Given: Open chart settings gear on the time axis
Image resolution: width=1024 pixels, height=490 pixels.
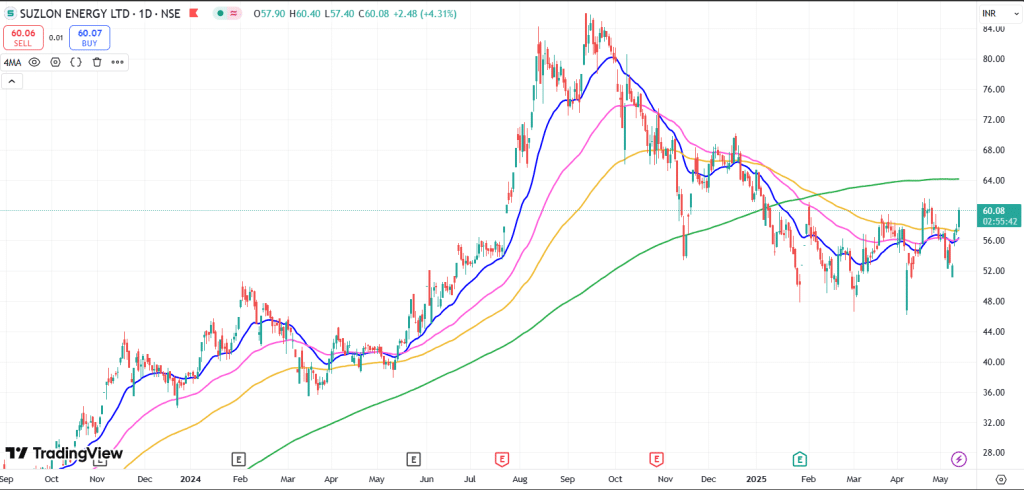Looking at the screenshot, I should [x=1000, y=478].
